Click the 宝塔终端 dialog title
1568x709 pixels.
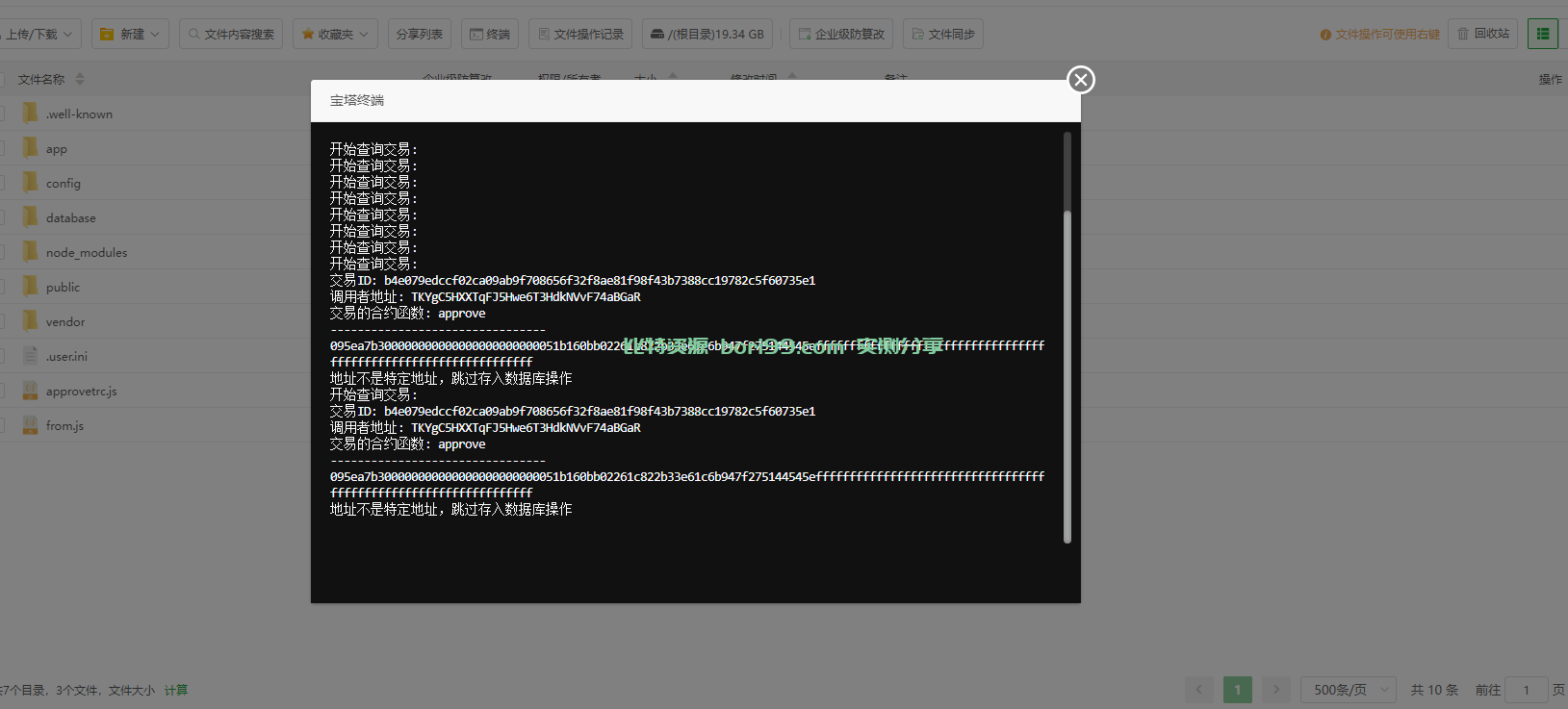(x=357, y=100)
